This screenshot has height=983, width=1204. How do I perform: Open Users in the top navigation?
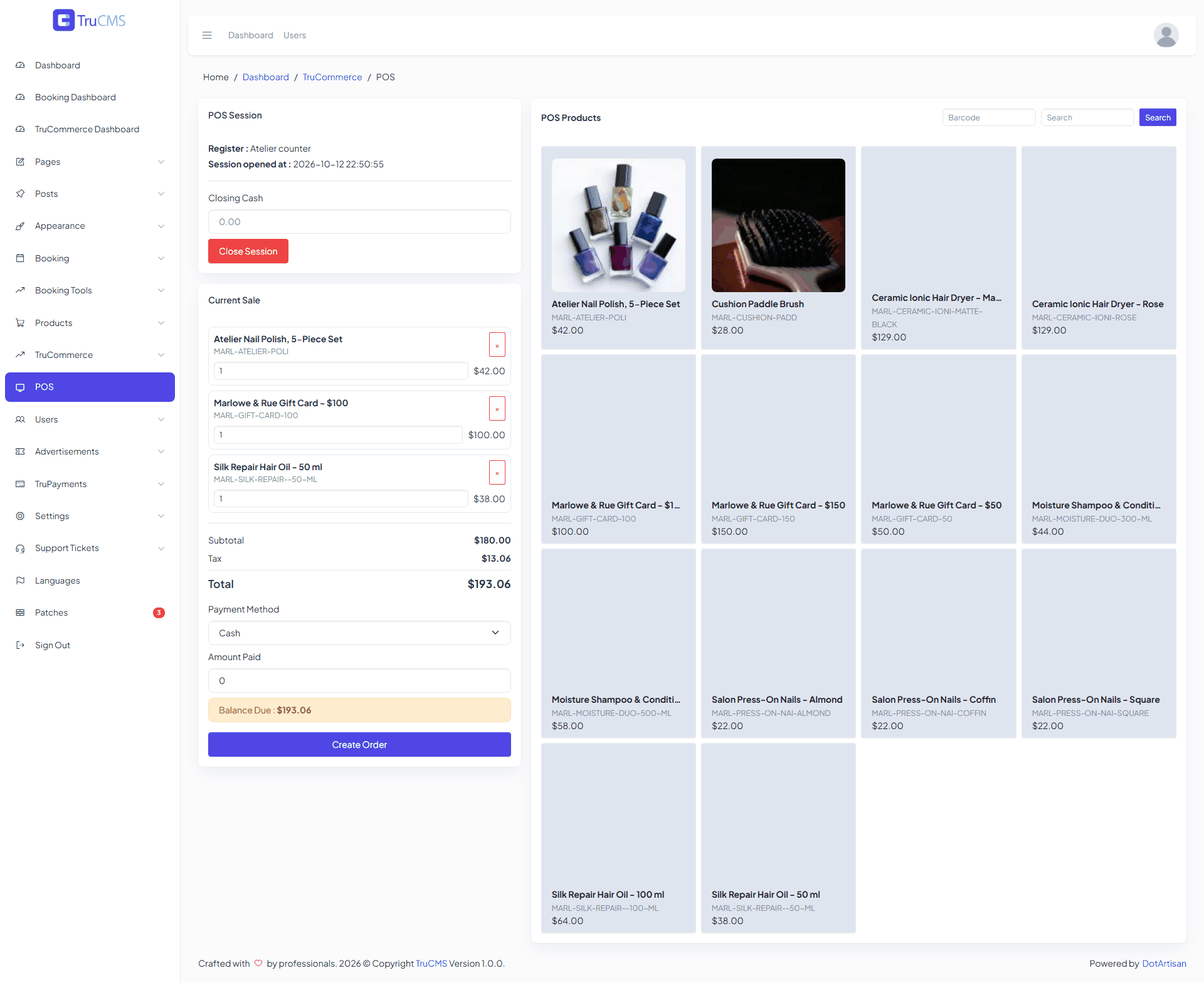coord(295,35)
